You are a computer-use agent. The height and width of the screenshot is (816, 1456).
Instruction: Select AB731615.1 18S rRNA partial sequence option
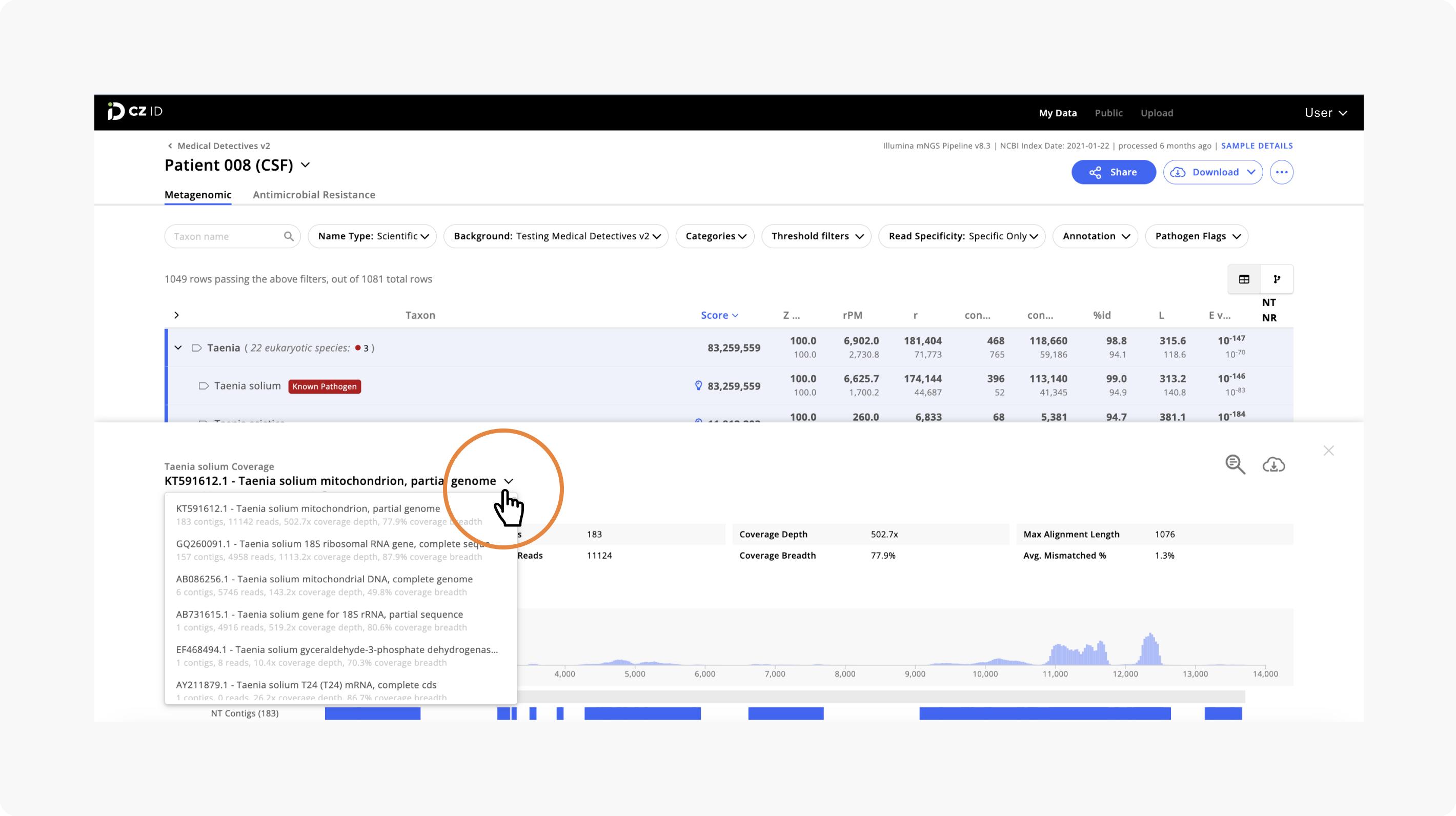[341, 621]
